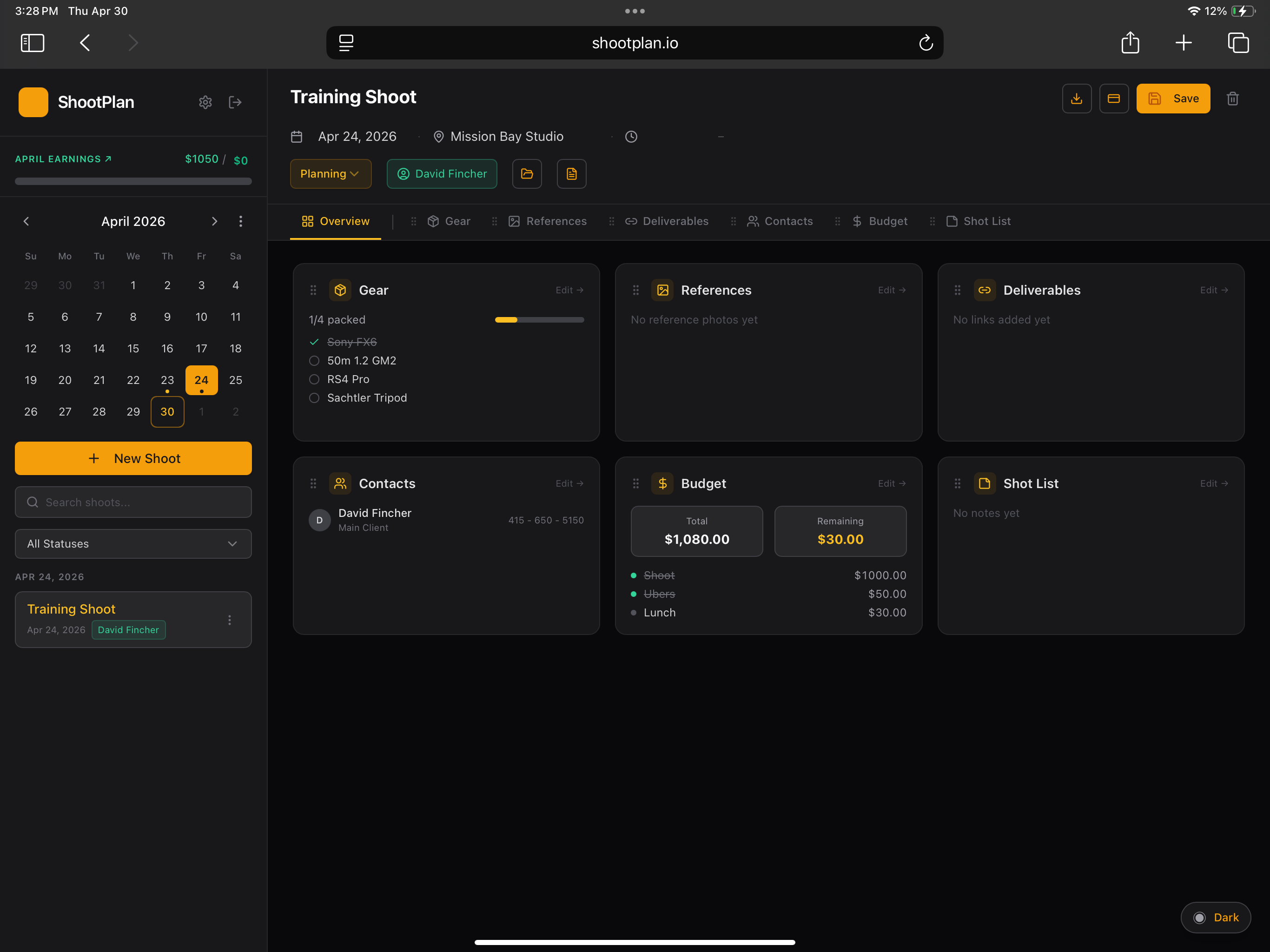Open the All Statuses filter dropdown

pos(133,544)
